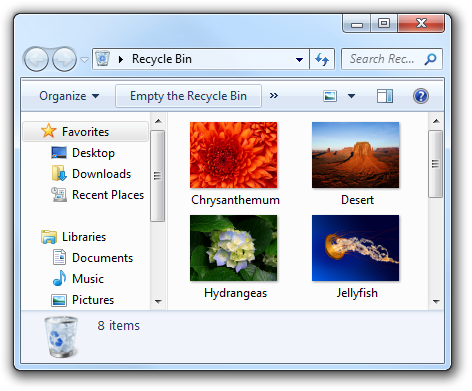Click the Recent Places icon
Image resolution: width=472 pixels, height=391 pixels.
(x=59, y=194)
